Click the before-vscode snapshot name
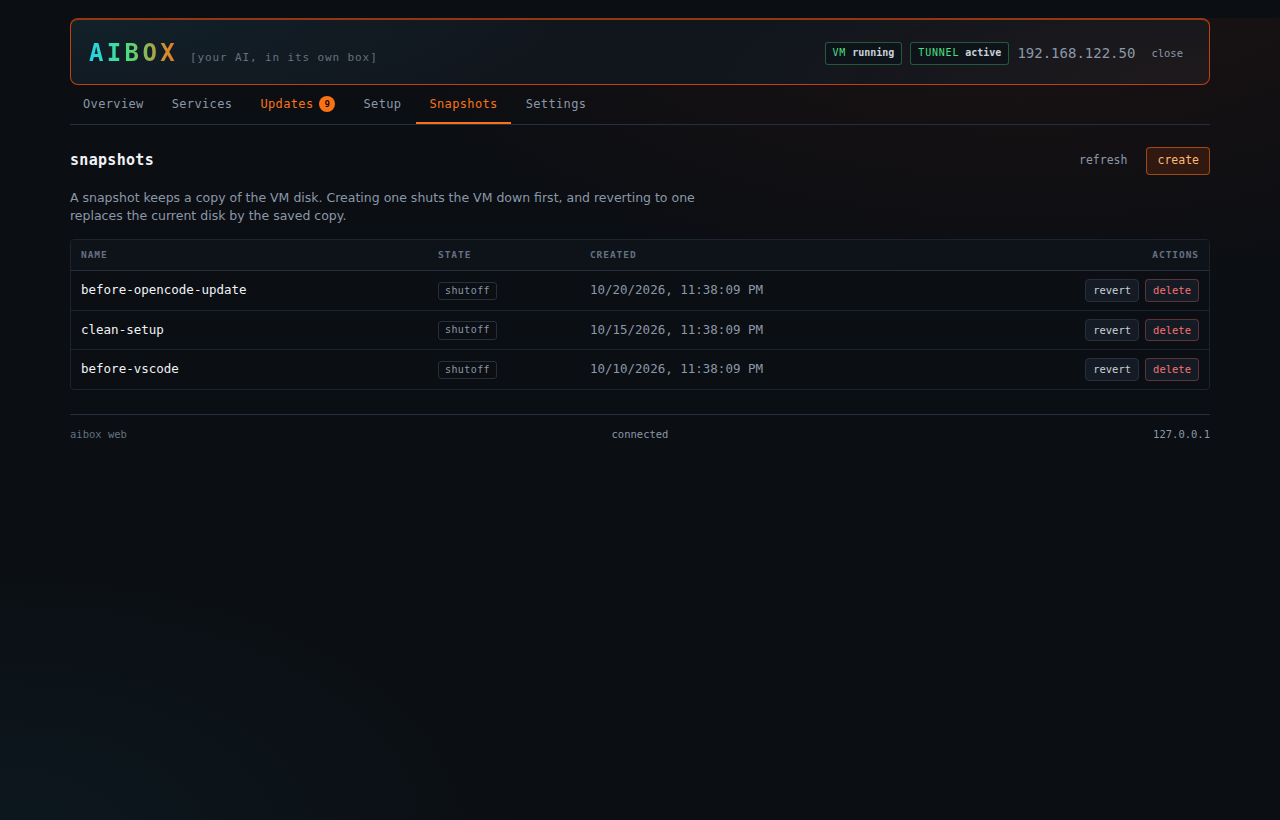Viewport: 1280px width, 820px height. pyautogui.click(x=130, y=369)
